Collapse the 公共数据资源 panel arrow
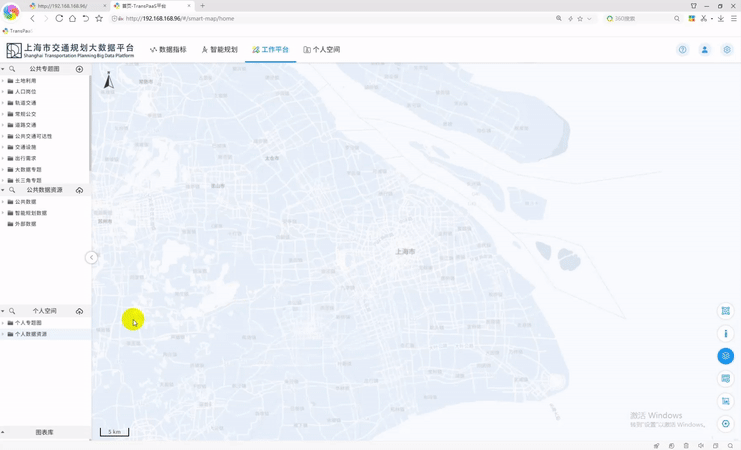Screen dimensions: 741x450 pyautogui.click(x=3, y=190)
